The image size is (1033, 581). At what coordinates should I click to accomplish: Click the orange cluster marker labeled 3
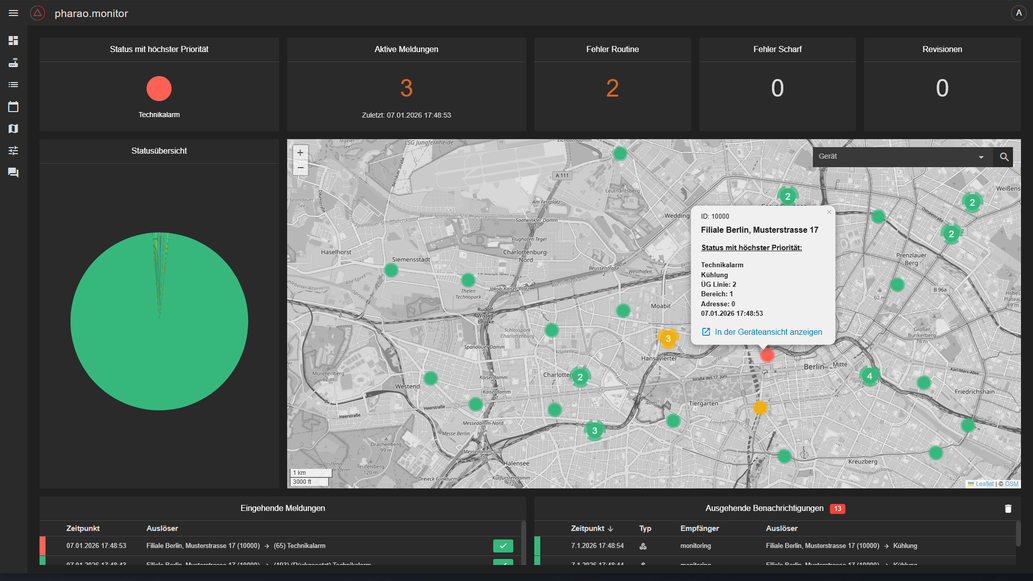(x=668, y=338)
